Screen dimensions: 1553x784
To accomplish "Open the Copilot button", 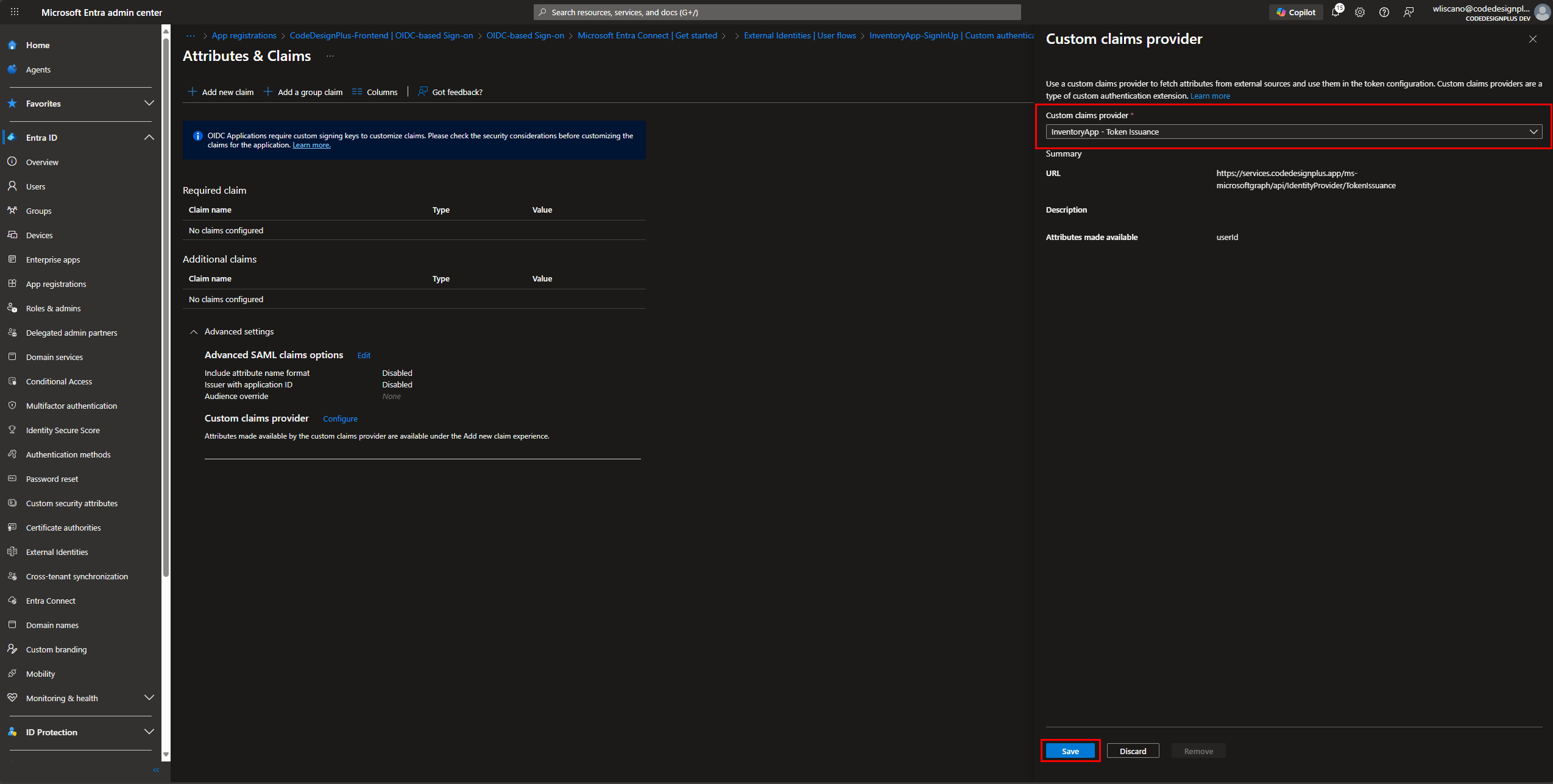I will (x=1296, y=12).
